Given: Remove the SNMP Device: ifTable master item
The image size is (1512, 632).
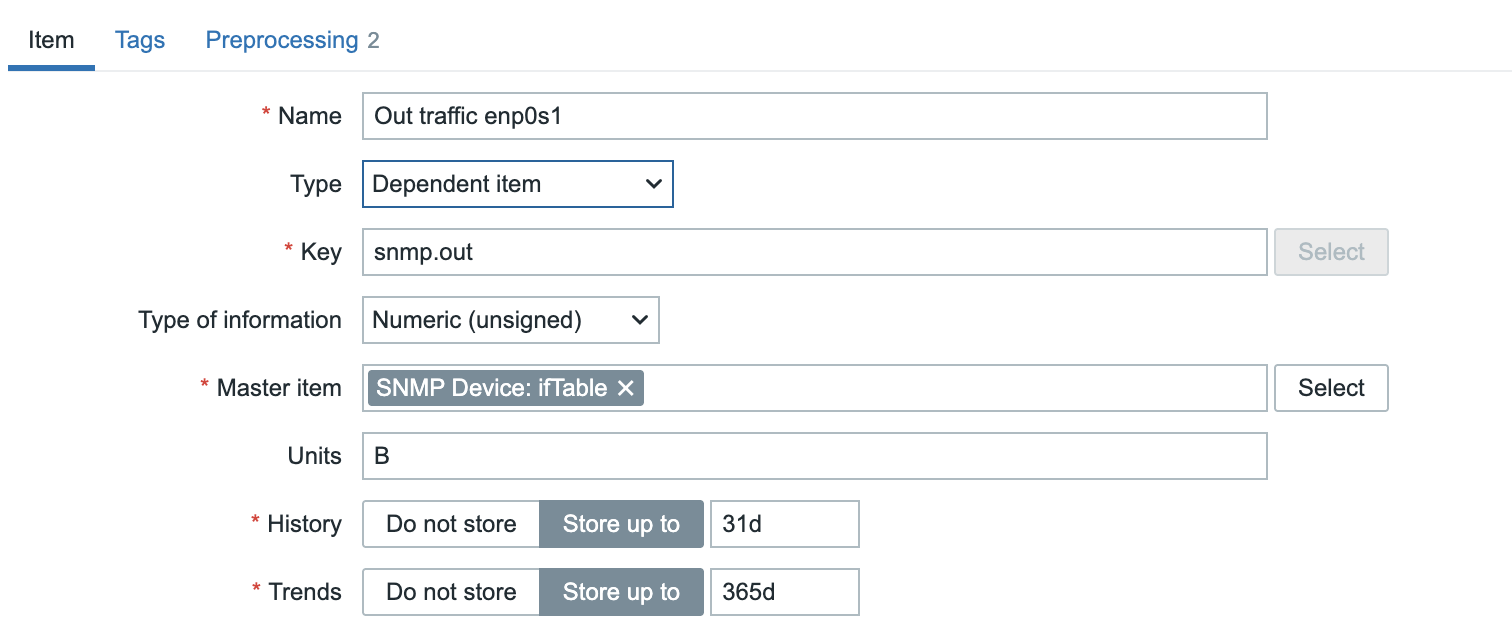Looking at the screenshot, I should tap(626, 388).
